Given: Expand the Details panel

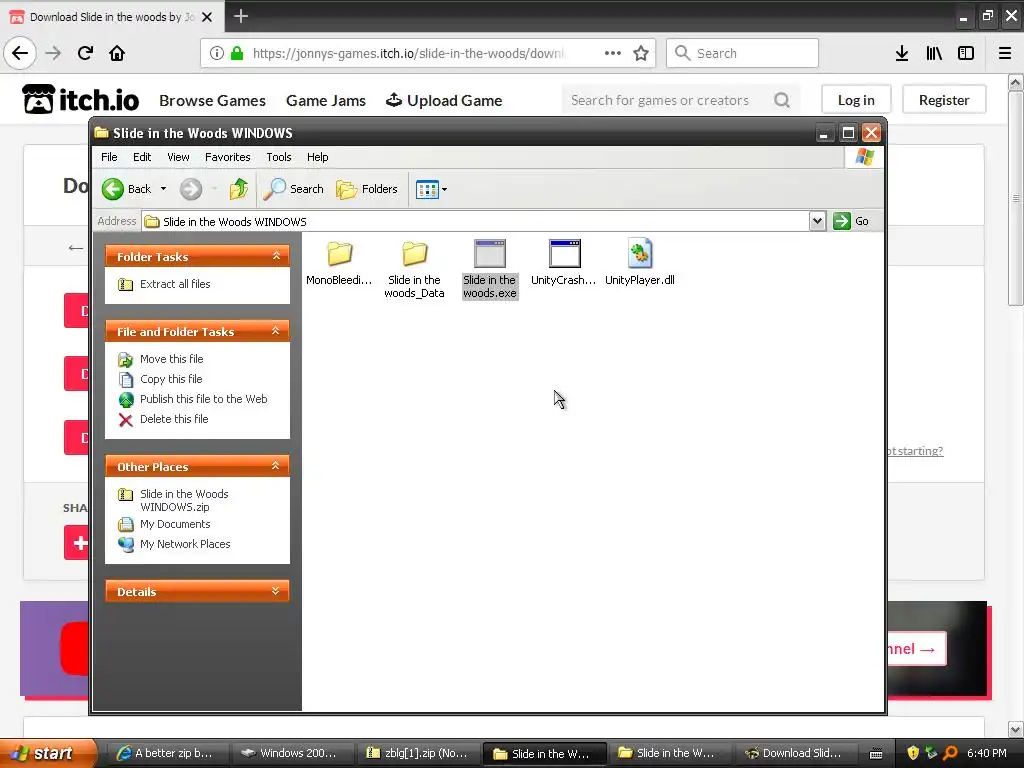Looking at the screenshot, I should point(276,591).
